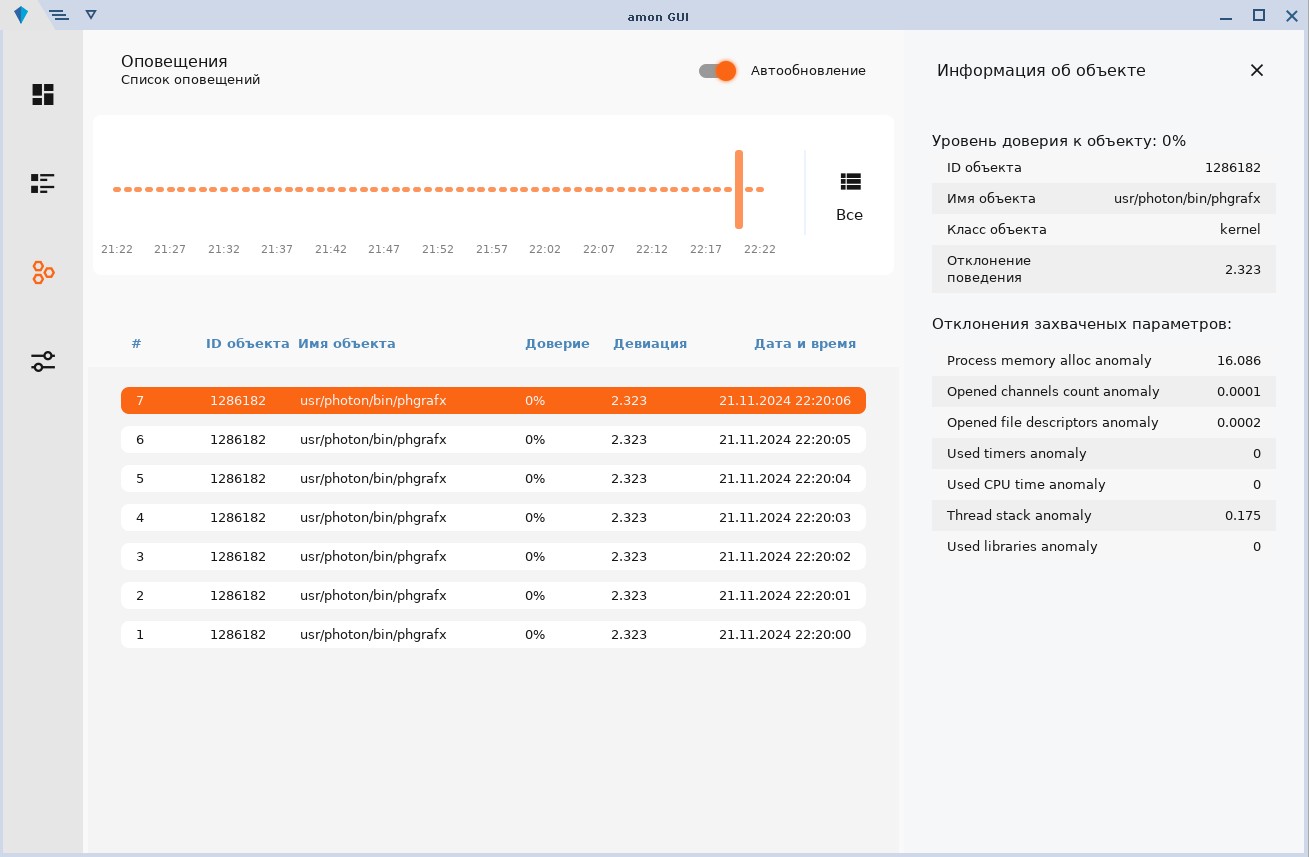Viewport: 1309px width, 857px height.
Task: Click the tall orange spike on timeline
Action: 739,189
